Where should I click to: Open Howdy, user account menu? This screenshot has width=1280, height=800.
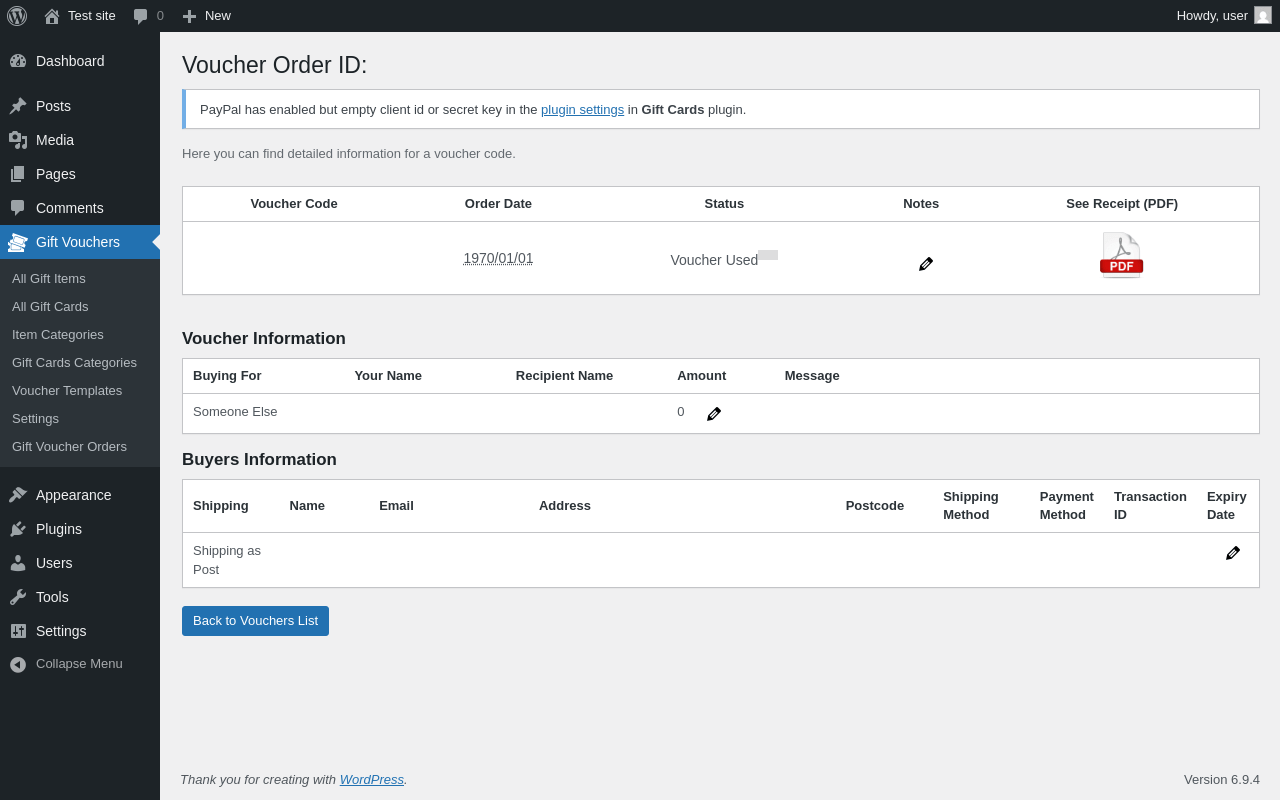click(1211, 16)
